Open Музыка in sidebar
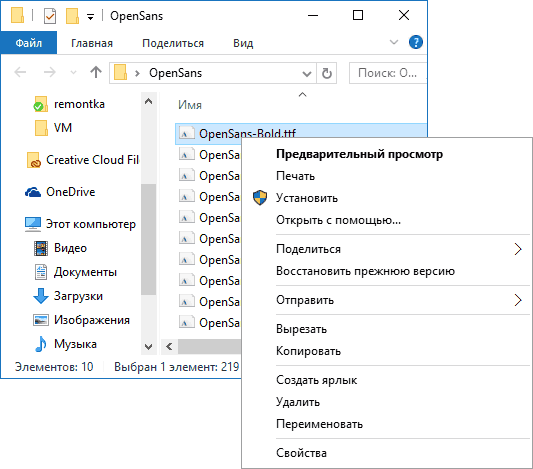 pyautogui.click(x=75, y=344)
